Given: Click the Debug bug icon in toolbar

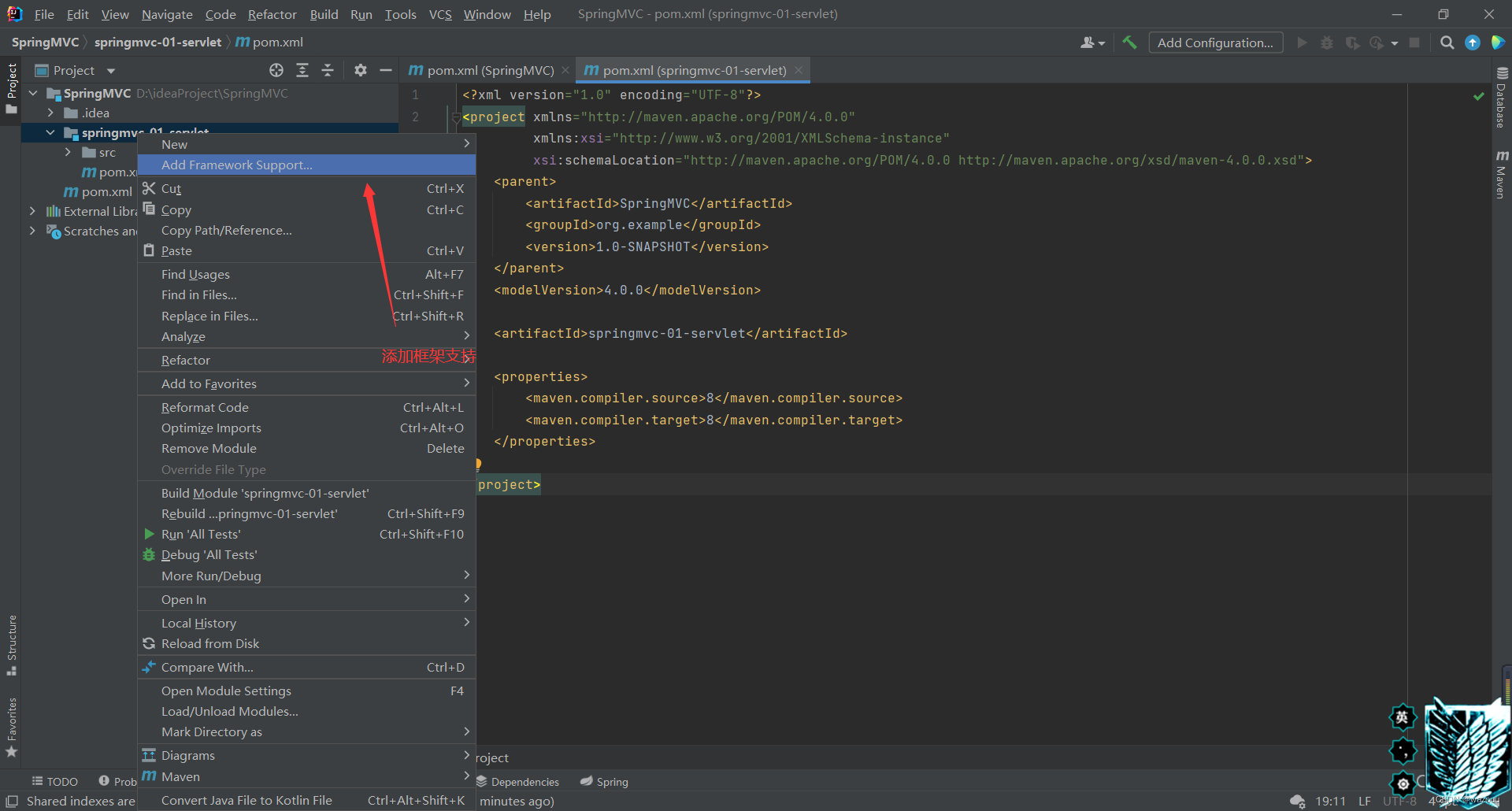Looking at the screenshot, I should (1327, 43).
